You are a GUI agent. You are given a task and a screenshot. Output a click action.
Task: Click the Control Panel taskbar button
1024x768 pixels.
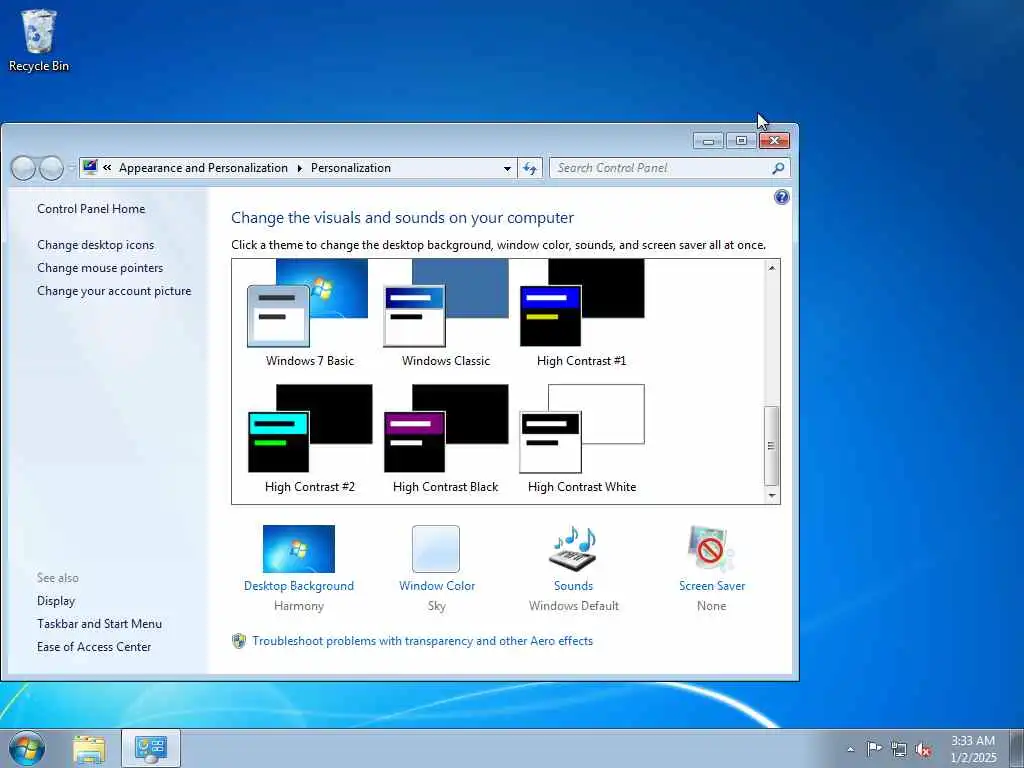(x=151, y=749)
